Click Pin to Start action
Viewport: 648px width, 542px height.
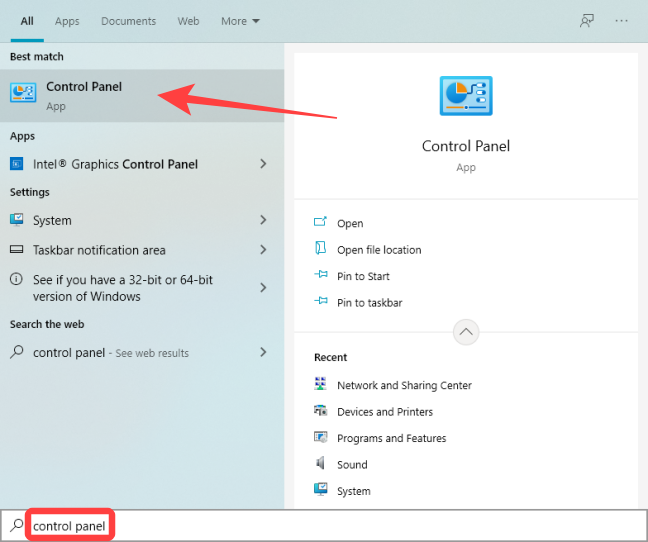pyautogui.click(x=363, y=276)
